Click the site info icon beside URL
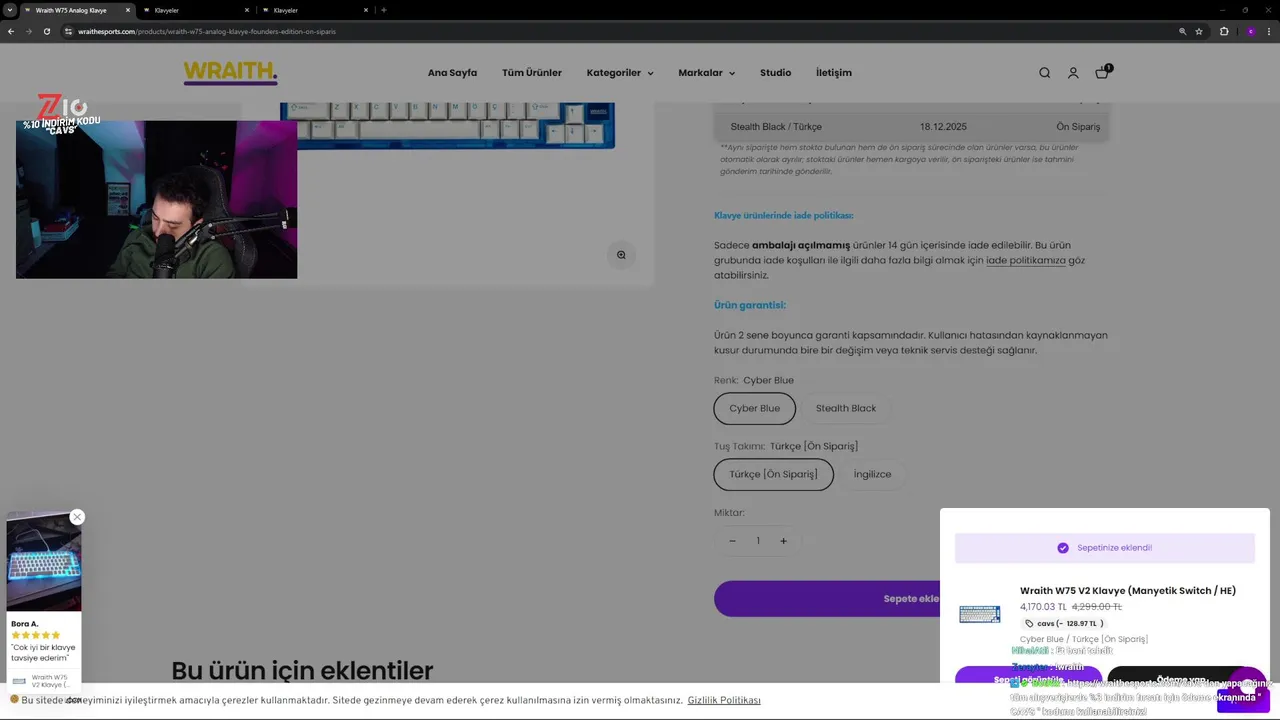Screen dimensions: 1280x720 tap(69, 31)
